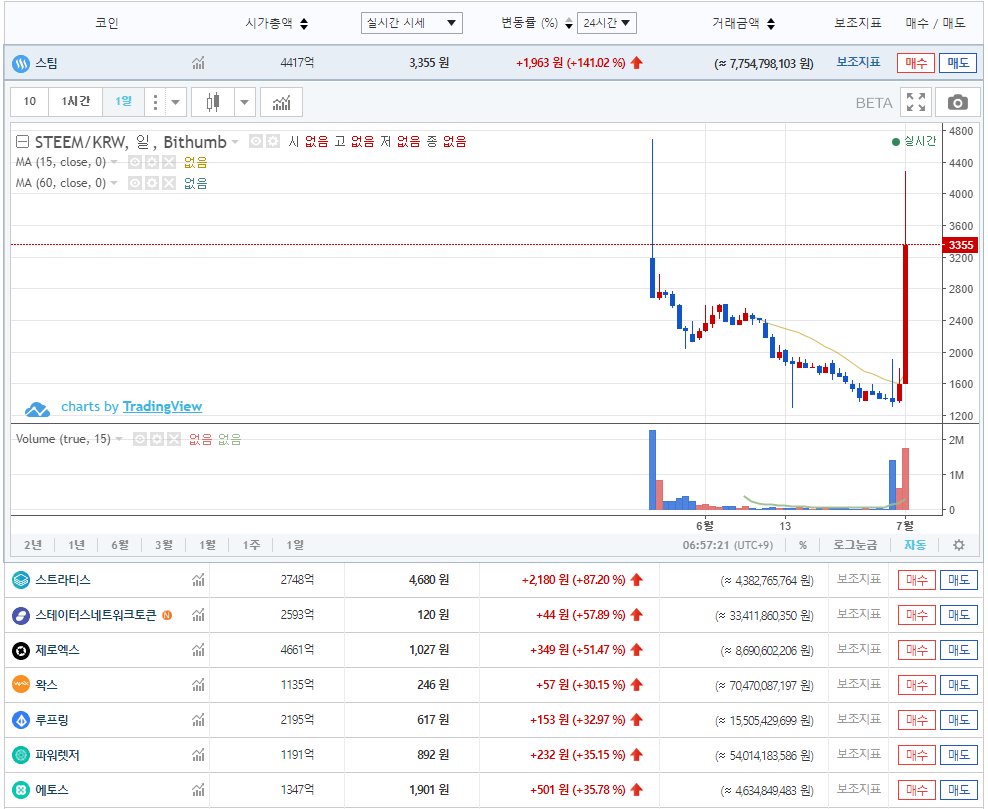This screenshot has width=988, height=809.
Task: Open the Status Network Token chart icon
Action: point(198,615)
